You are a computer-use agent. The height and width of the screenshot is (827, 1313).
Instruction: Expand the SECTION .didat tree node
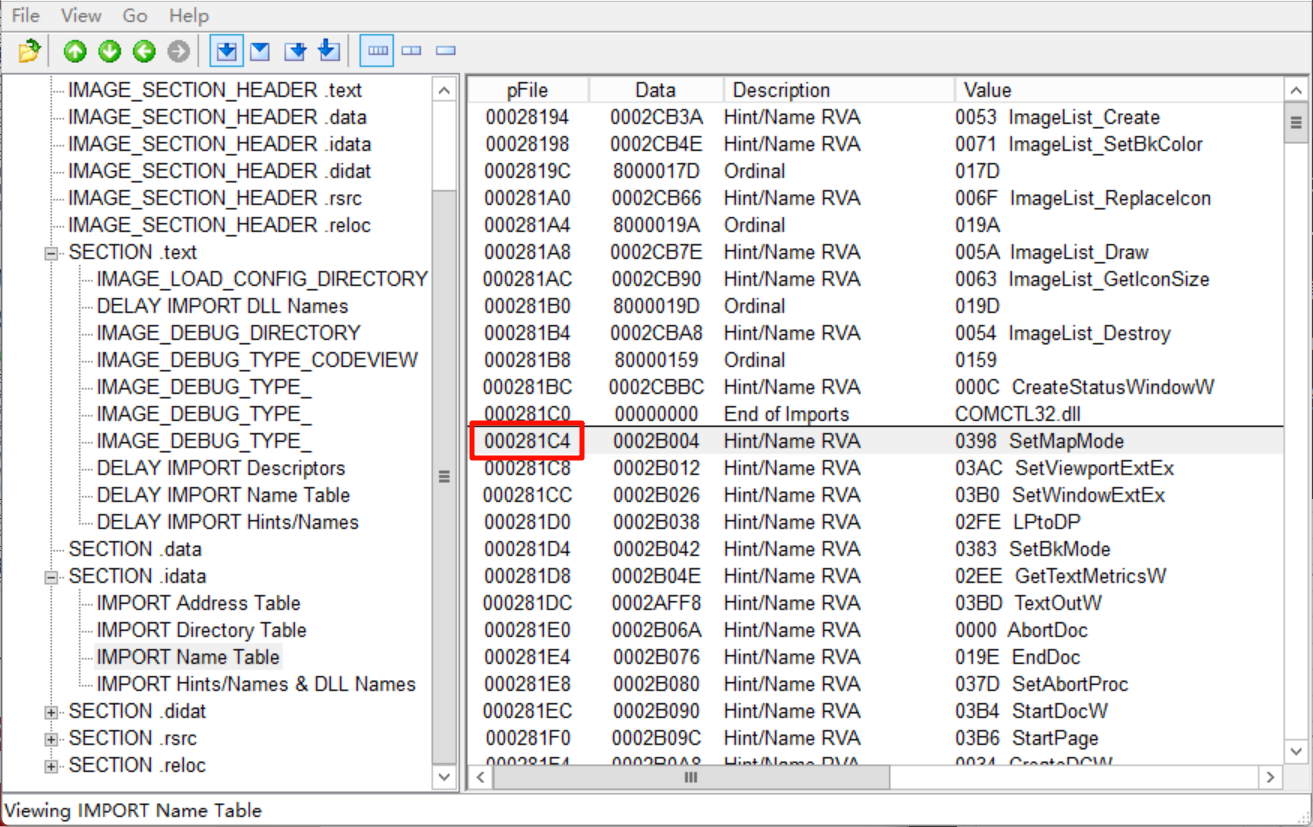tap(51, 712)
